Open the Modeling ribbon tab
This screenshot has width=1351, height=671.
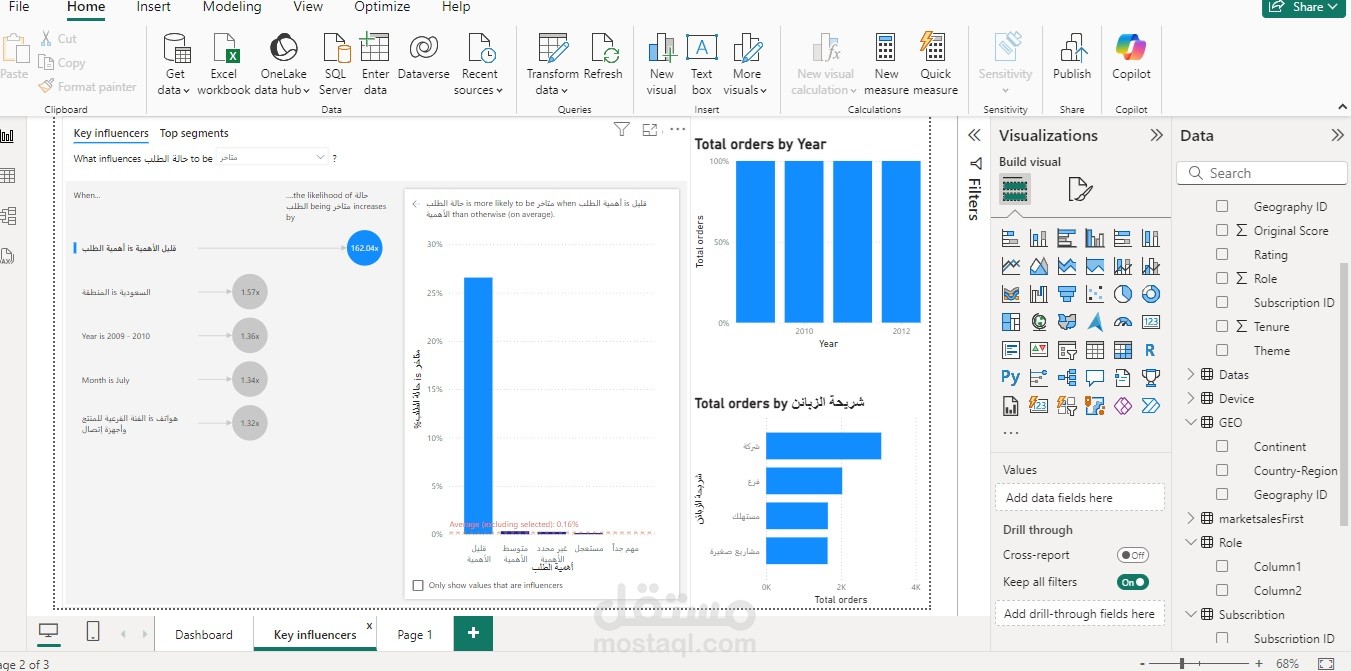point(232,7)
